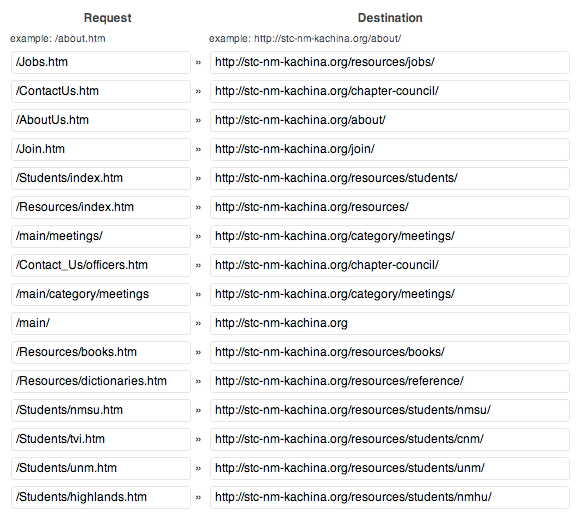Click the /Students/index.htm request field
This screenshot has width=583, height=513.
click(101, 178)
